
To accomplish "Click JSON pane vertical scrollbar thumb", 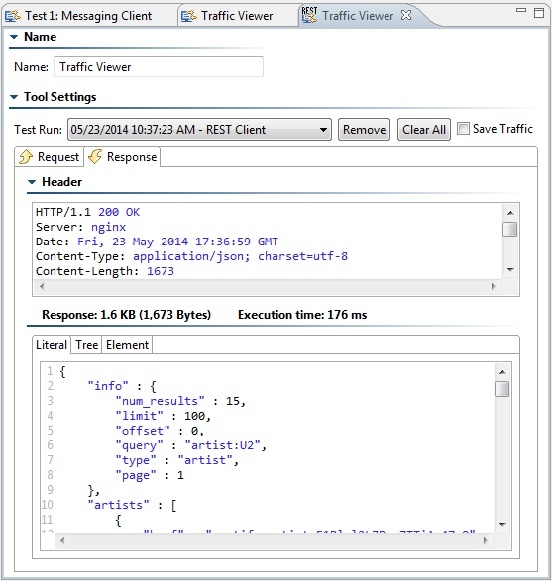I will tap(502, 389).
